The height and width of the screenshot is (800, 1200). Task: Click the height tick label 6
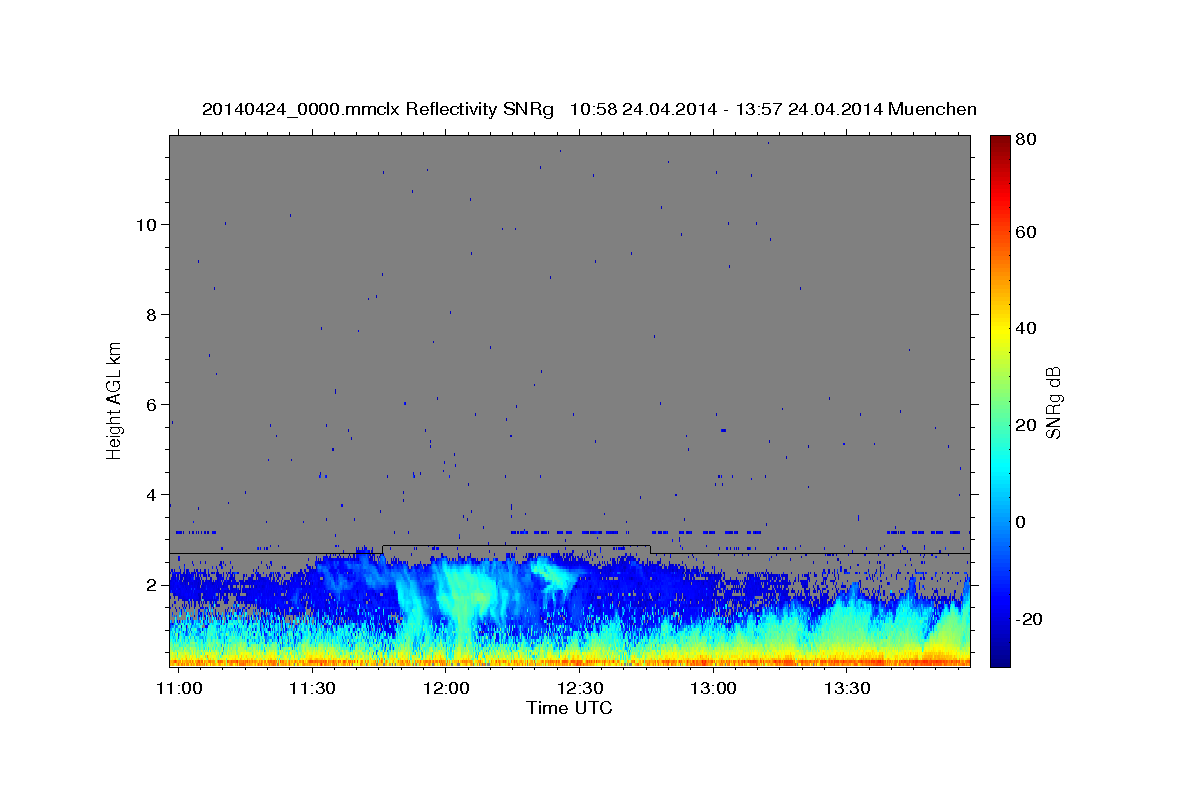(152, 405)
